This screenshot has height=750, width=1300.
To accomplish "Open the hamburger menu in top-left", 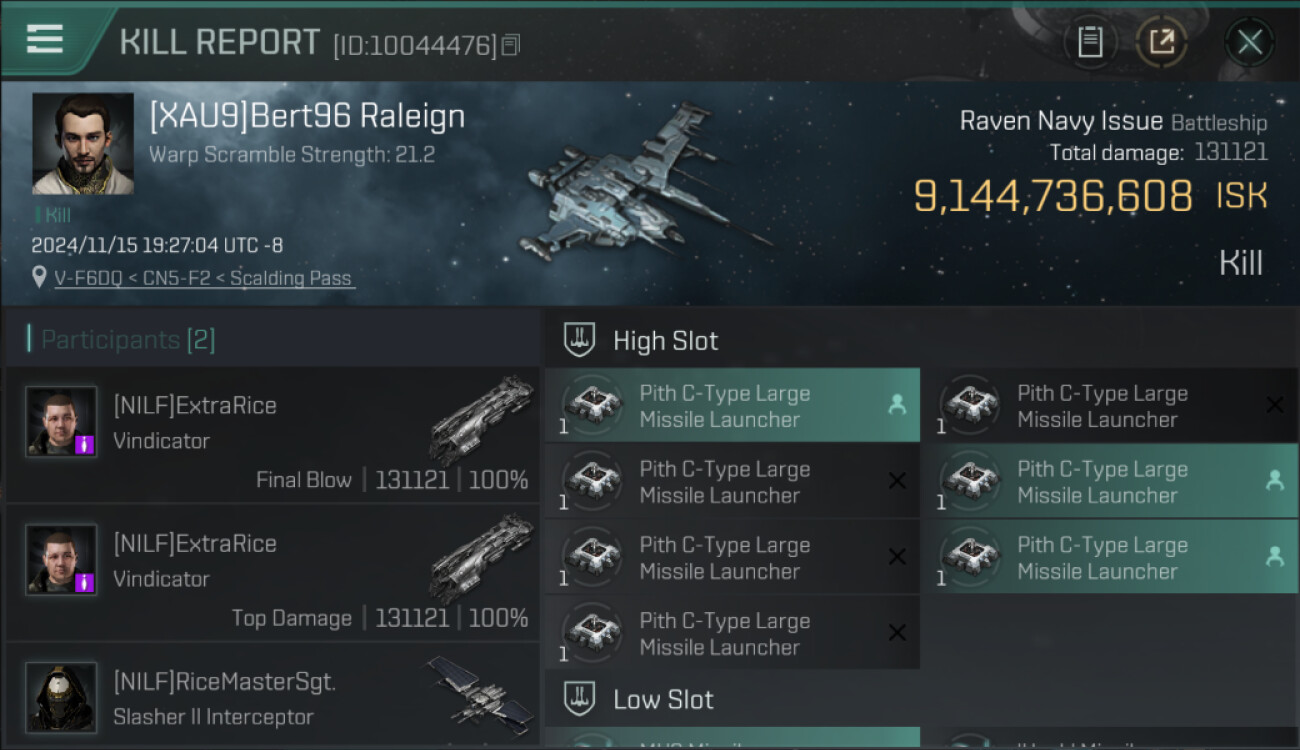I will (x=45, y=39).
